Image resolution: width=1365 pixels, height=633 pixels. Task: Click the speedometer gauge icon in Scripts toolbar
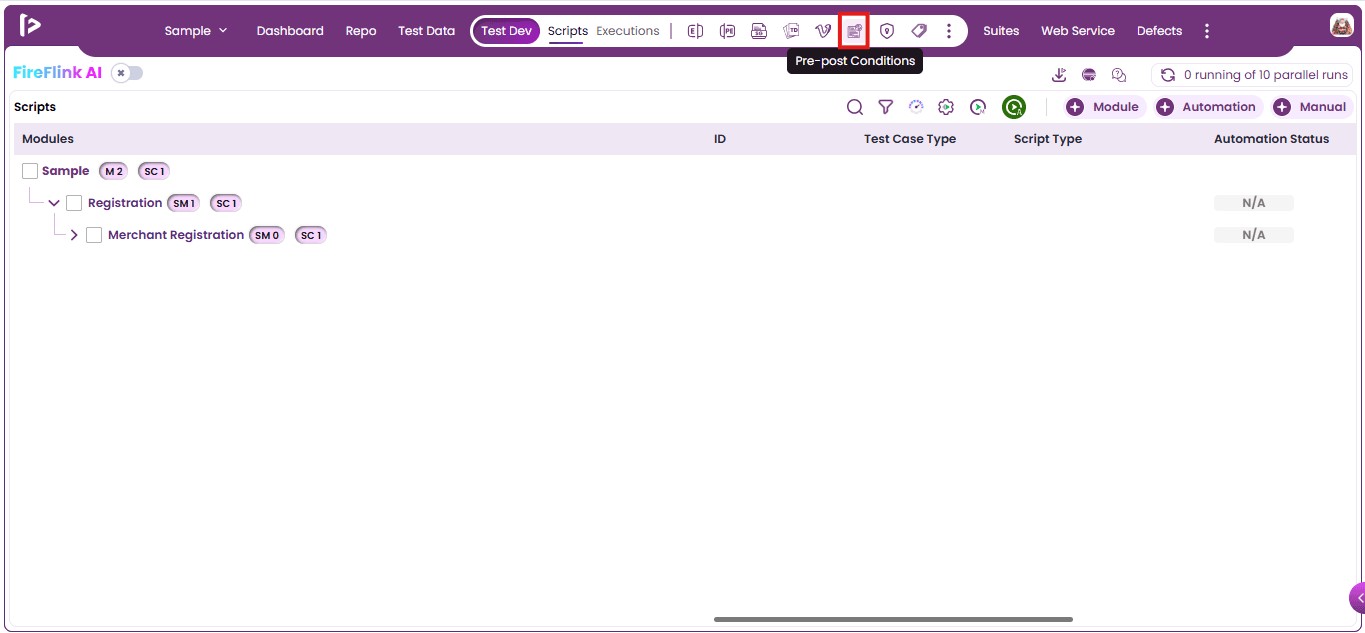pos(916,107)
